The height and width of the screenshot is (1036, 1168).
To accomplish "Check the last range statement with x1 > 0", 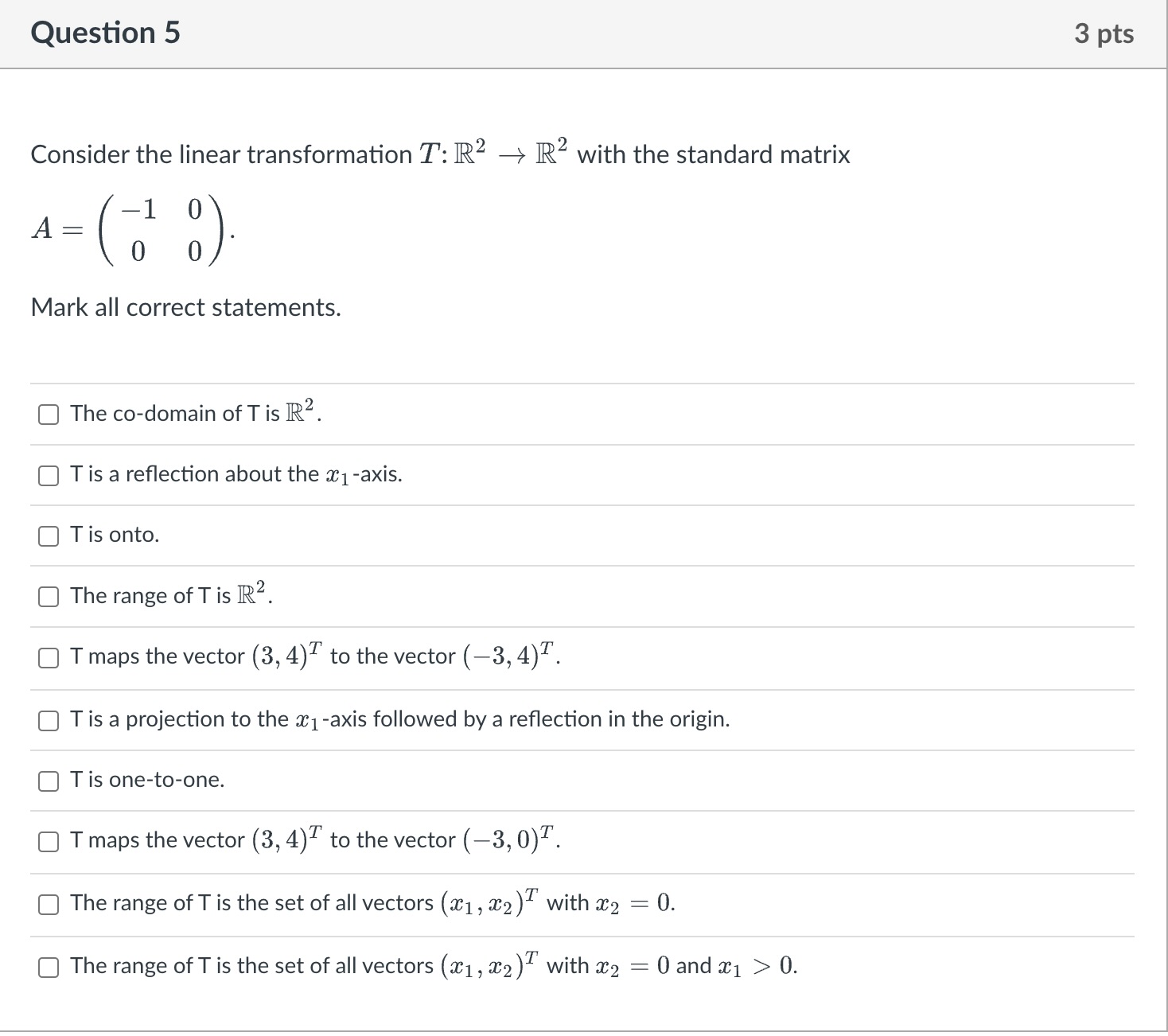I will point(49,967).
